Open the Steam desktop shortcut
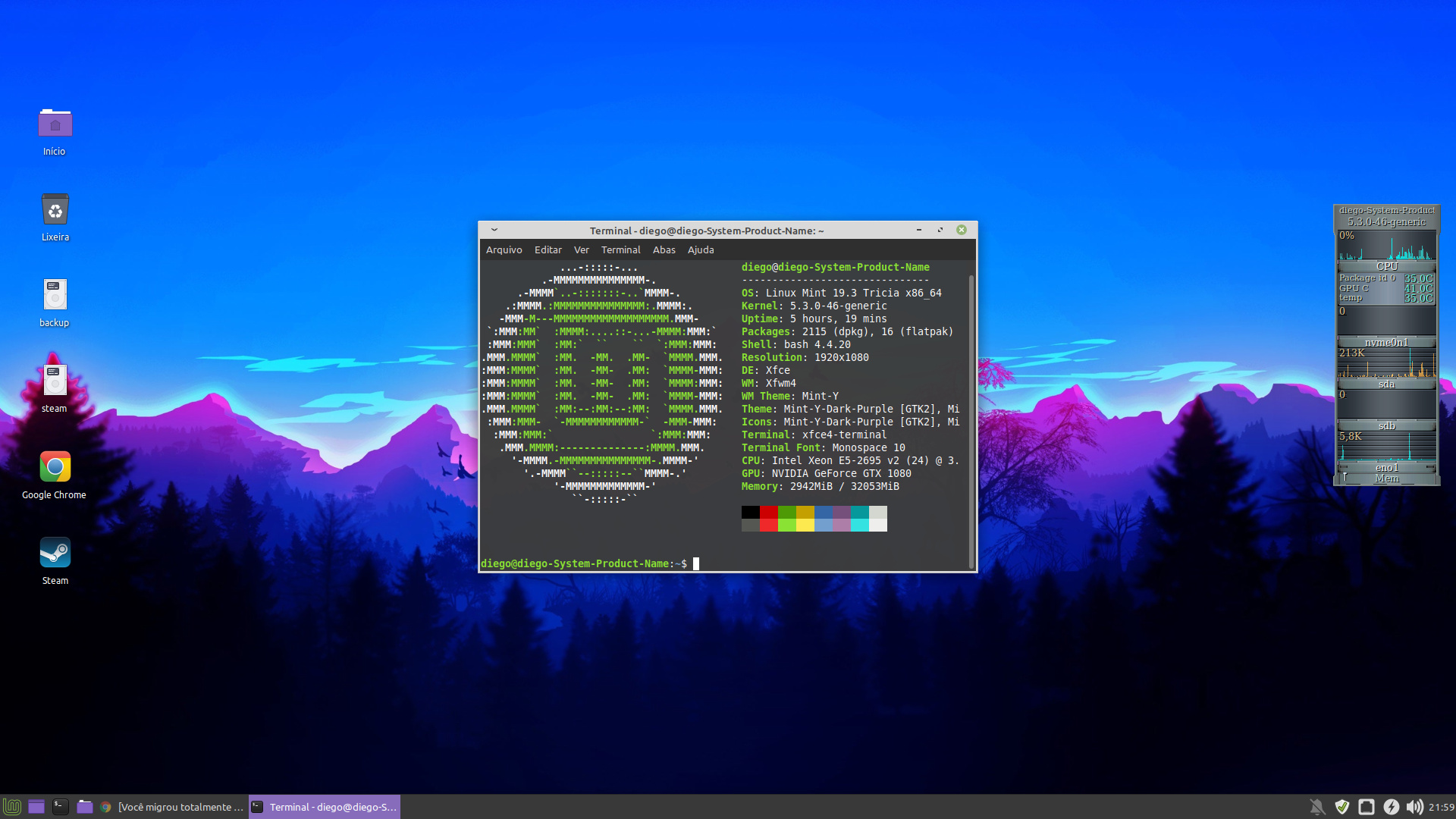 55,554
